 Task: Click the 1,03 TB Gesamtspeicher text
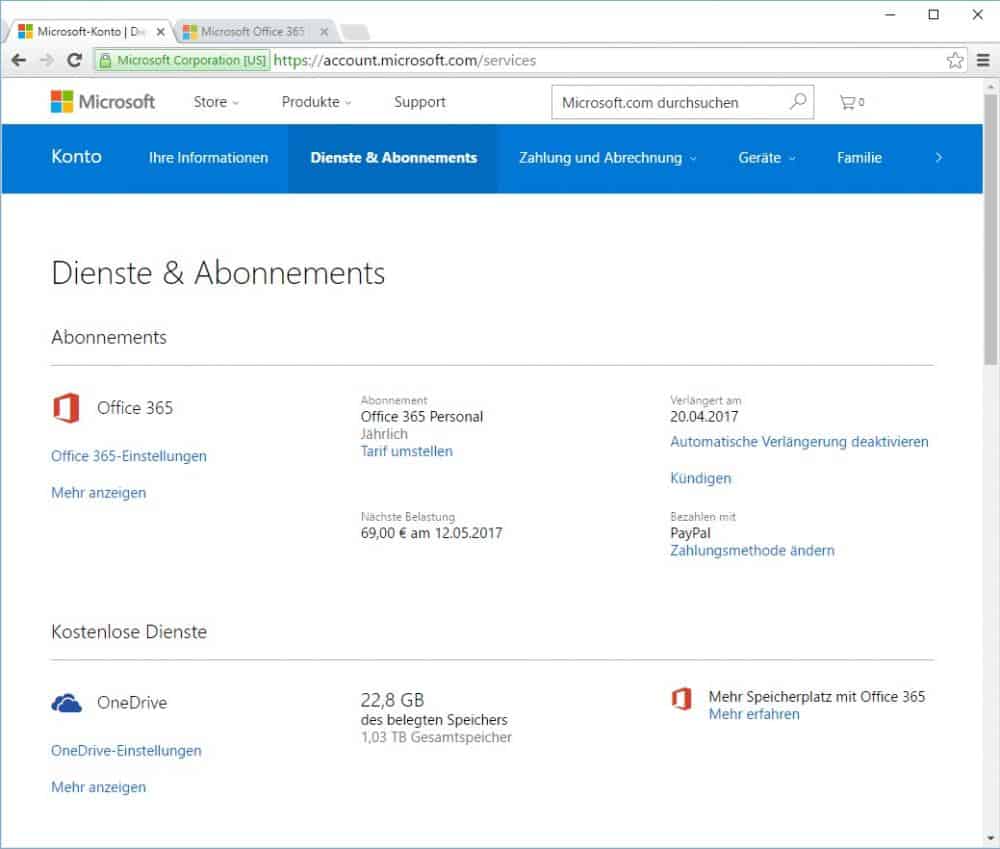tap(436, 737)
